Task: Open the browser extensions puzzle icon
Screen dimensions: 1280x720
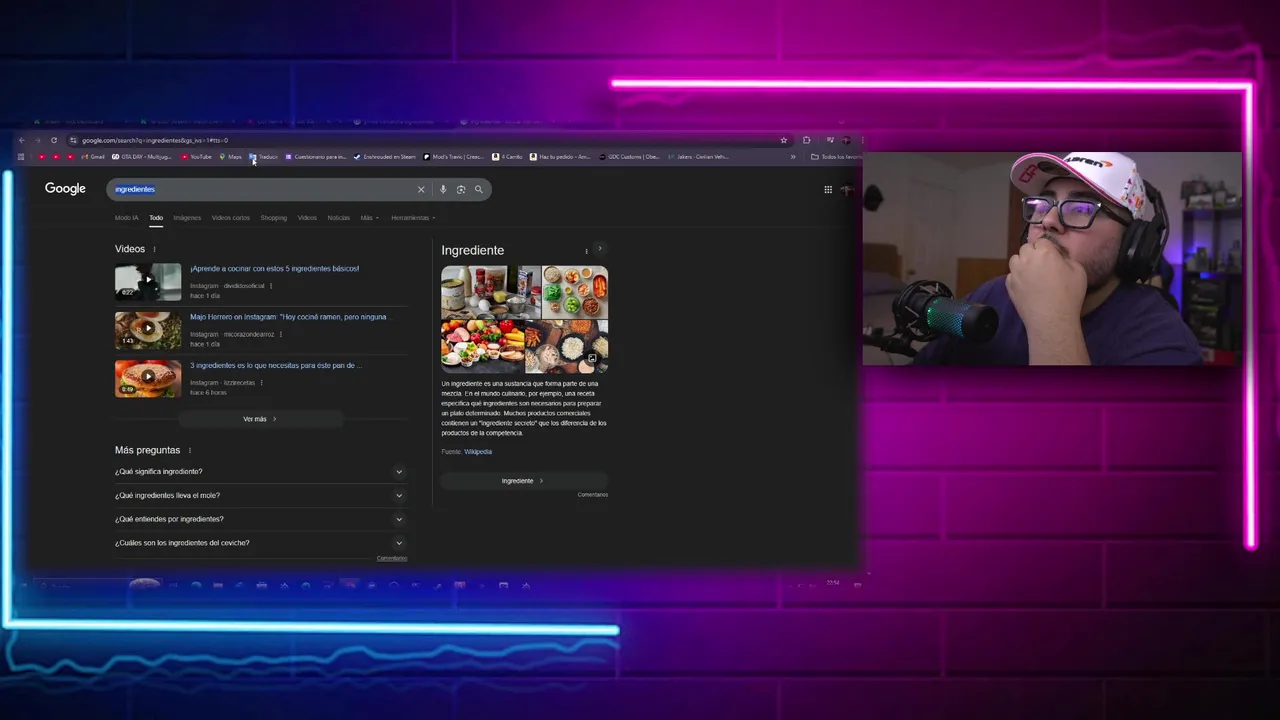Action: (807, 140)
